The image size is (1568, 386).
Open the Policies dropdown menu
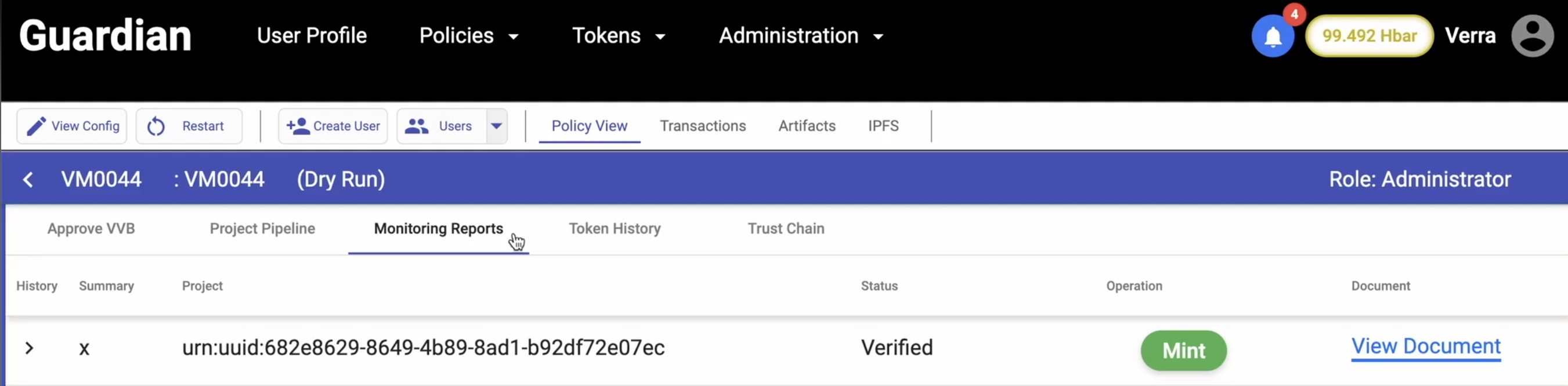(469, 36)
